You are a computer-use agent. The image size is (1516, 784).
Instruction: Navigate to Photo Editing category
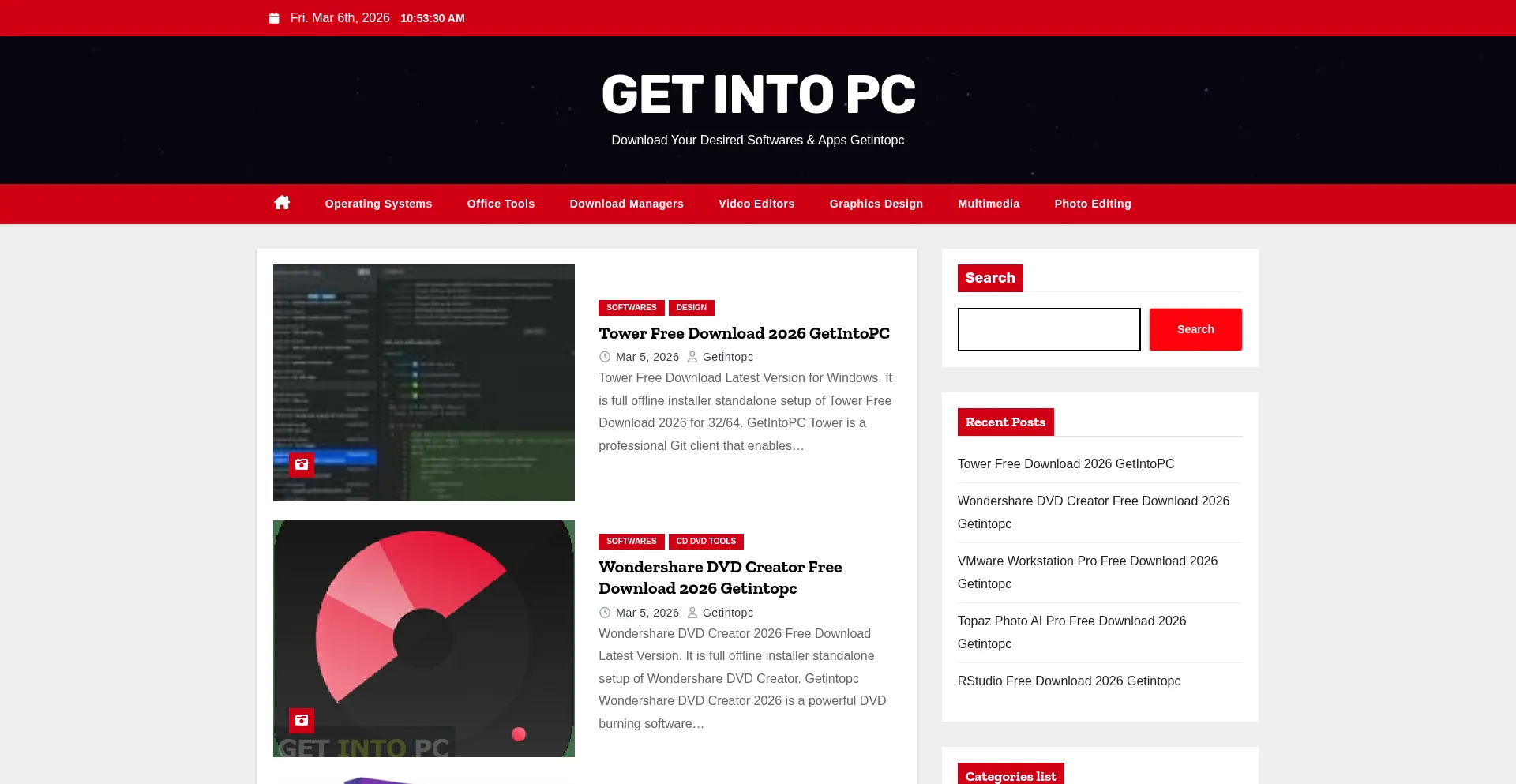coord(1093,204)
